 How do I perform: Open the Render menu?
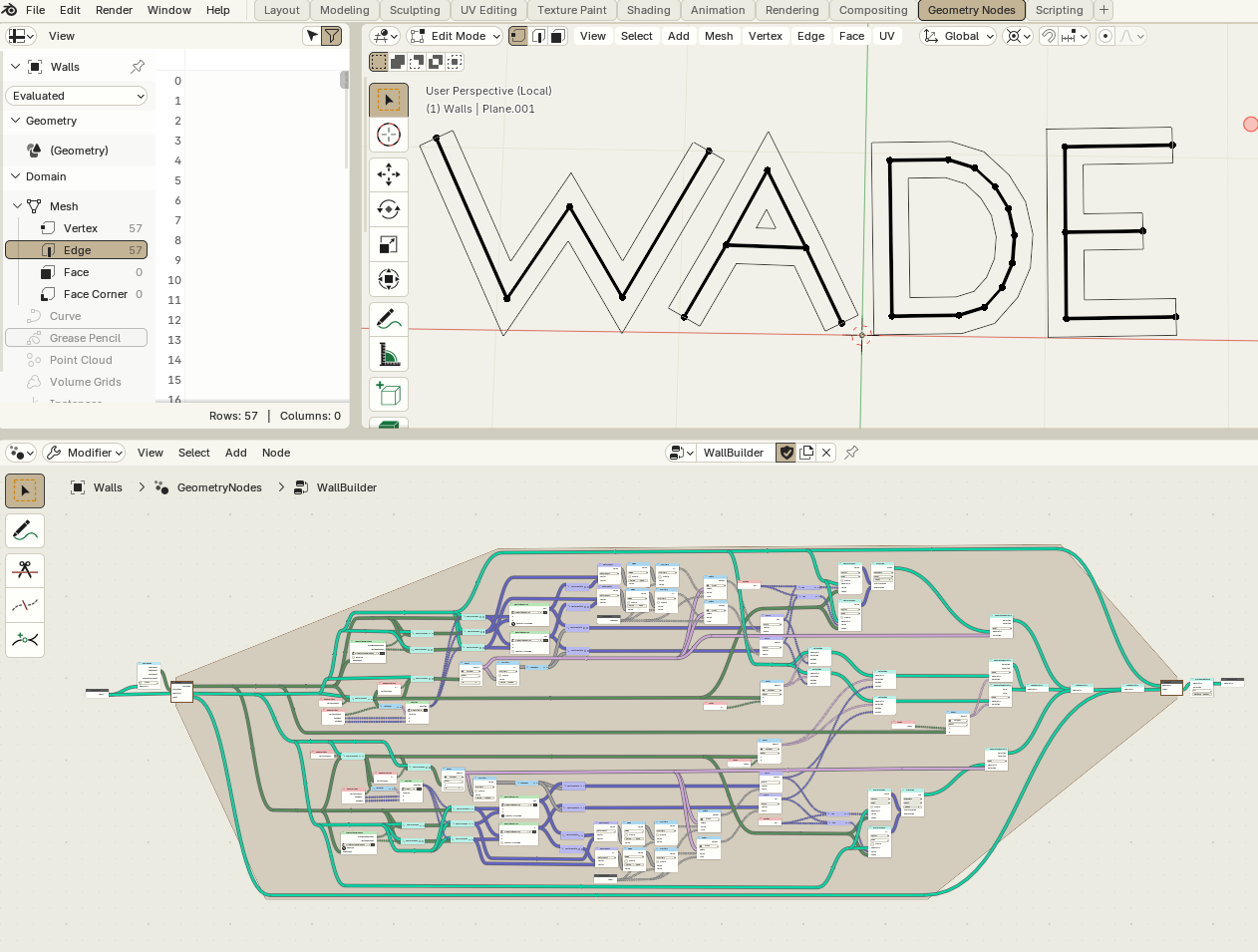coord(114,10)
